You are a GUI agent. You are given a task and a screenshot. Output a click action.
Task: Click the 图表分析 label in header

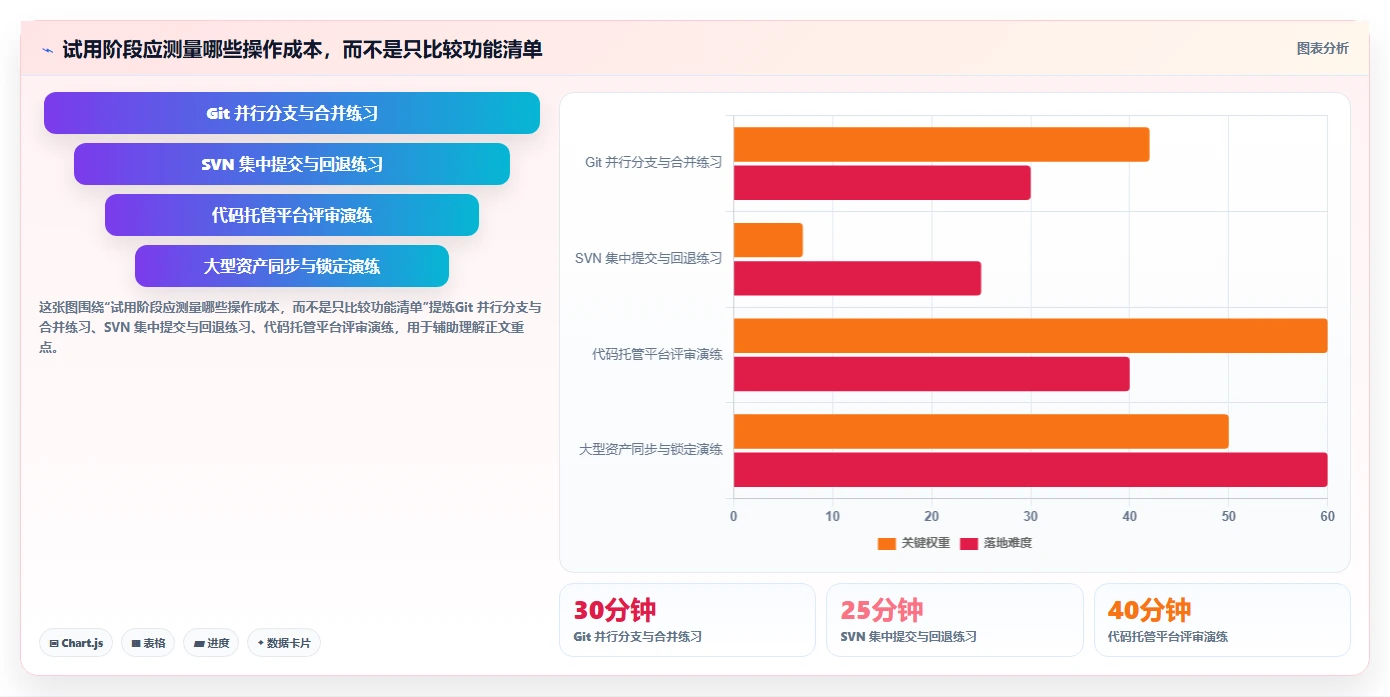click(x=1322, y=49)
